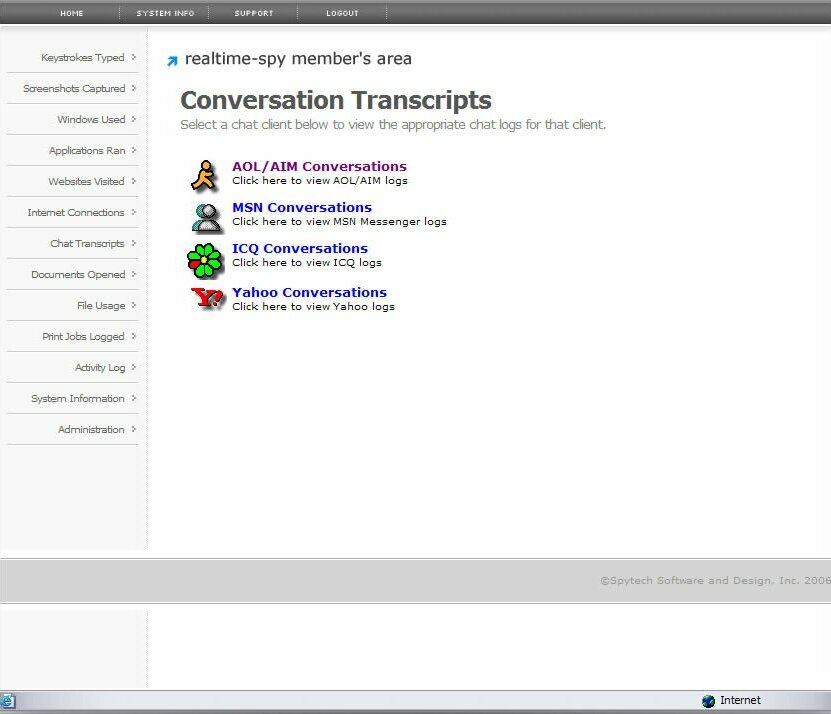Open the MSN Conversations link
This screenshot has height=714, width=831.
coord(302,207)
